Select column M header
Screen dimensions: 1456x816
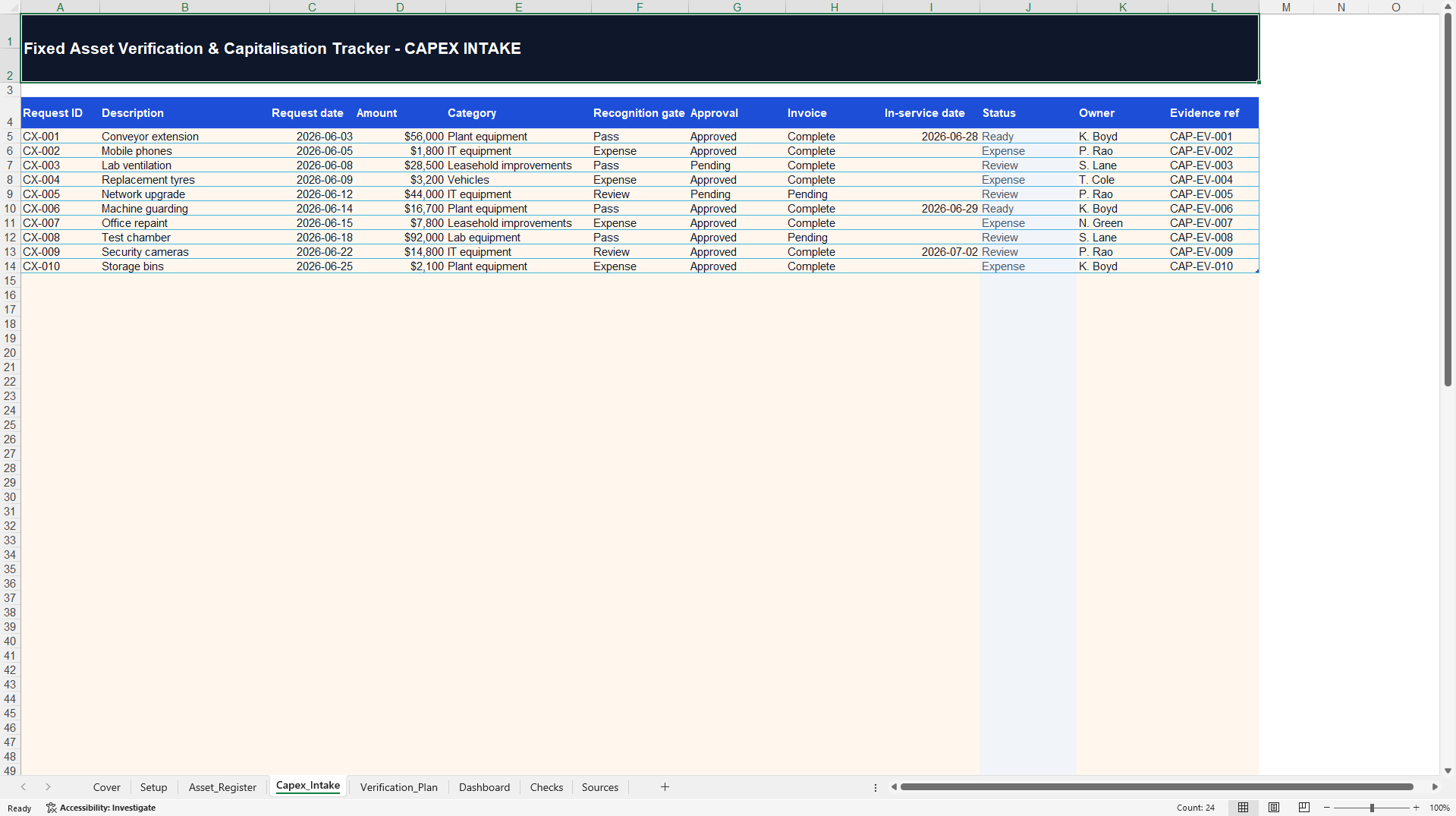[x=1286, y=7]
